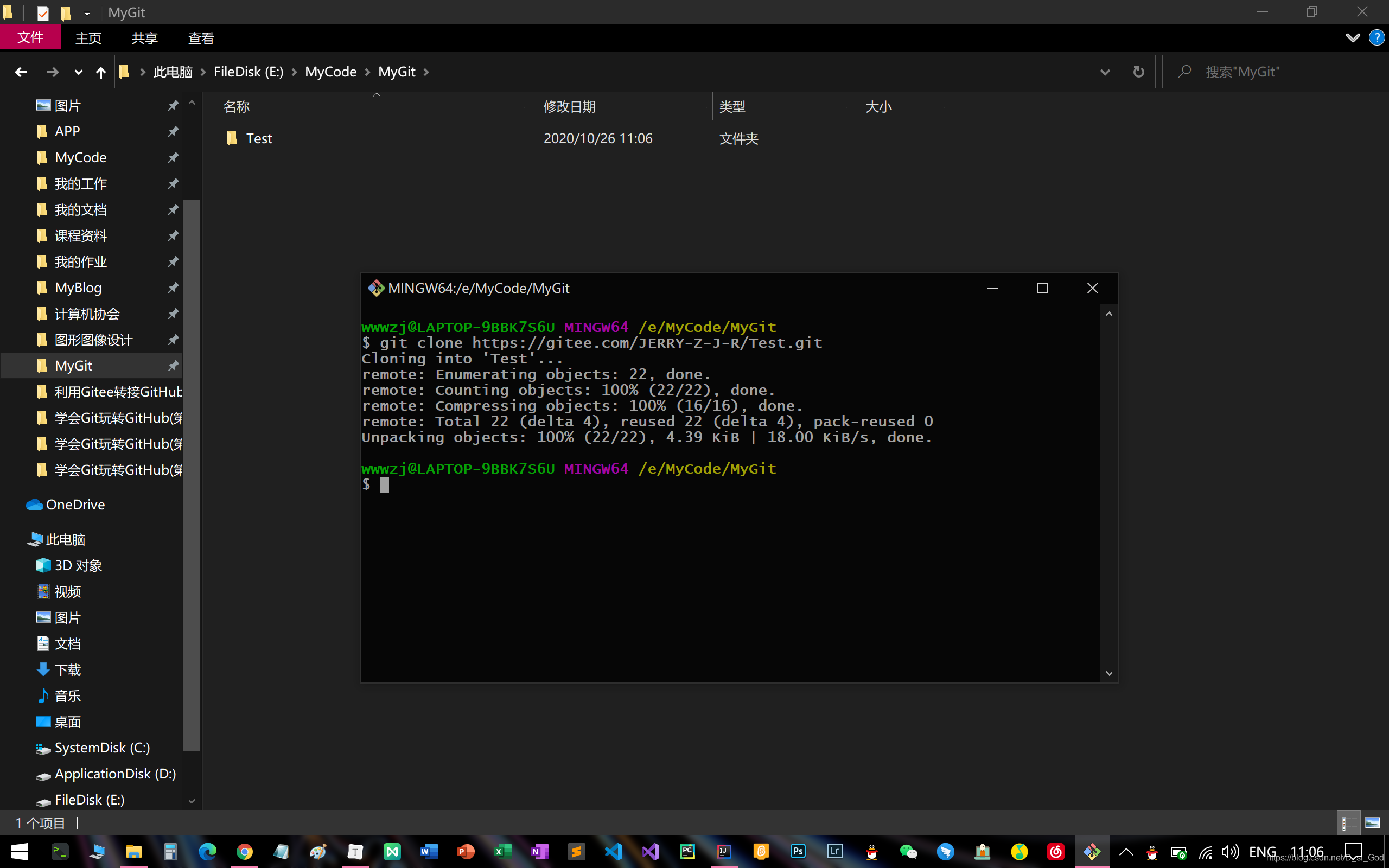
Task: Launch WeChat from the taskbar
Action: [908, 851]
